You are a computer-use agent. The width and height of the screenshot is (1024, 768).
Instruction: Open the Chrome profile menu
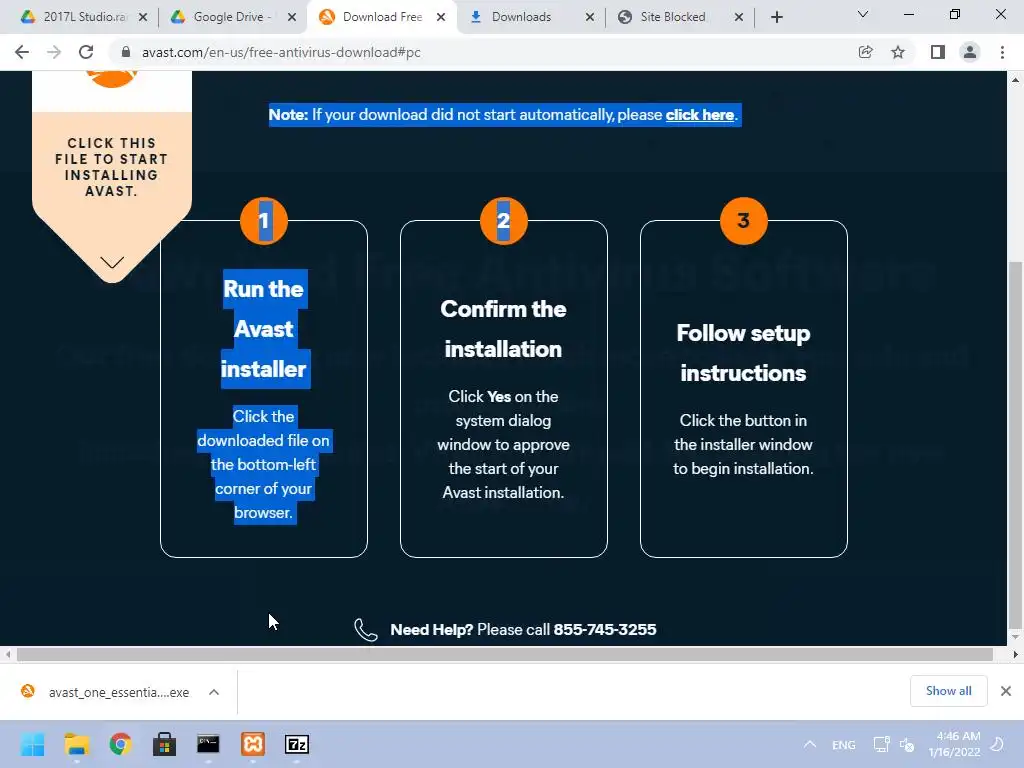coord(970,52)
